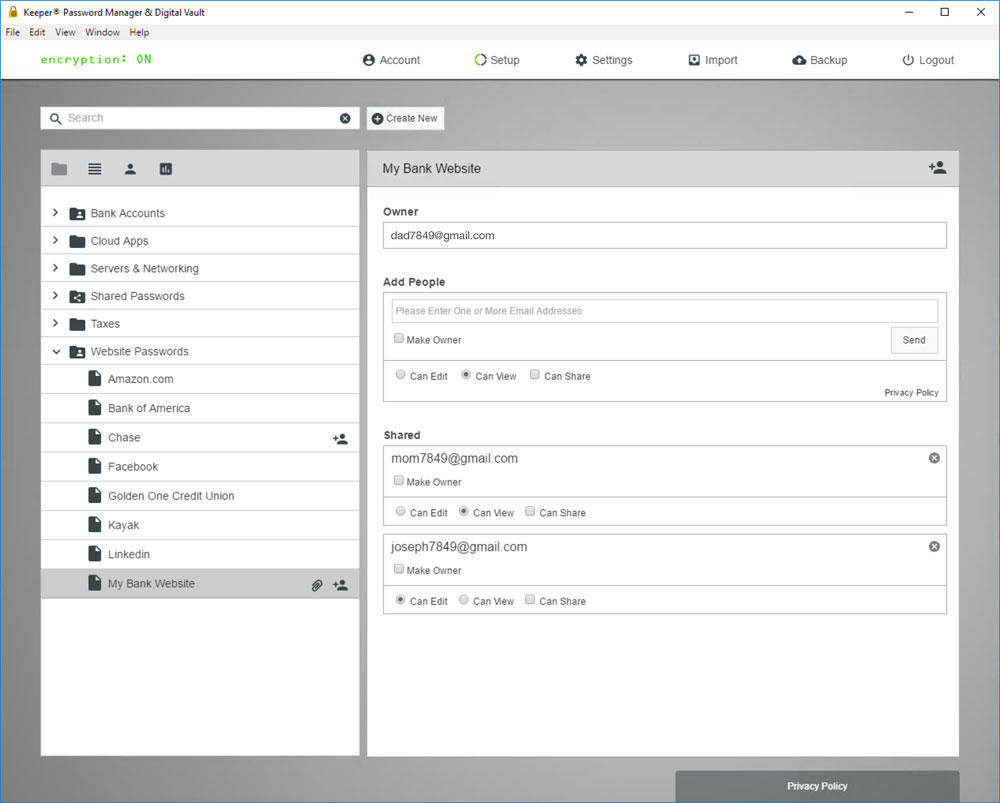This screenshot has width=1000, height=803.
Task: Open the View menu
Action: 65,33
